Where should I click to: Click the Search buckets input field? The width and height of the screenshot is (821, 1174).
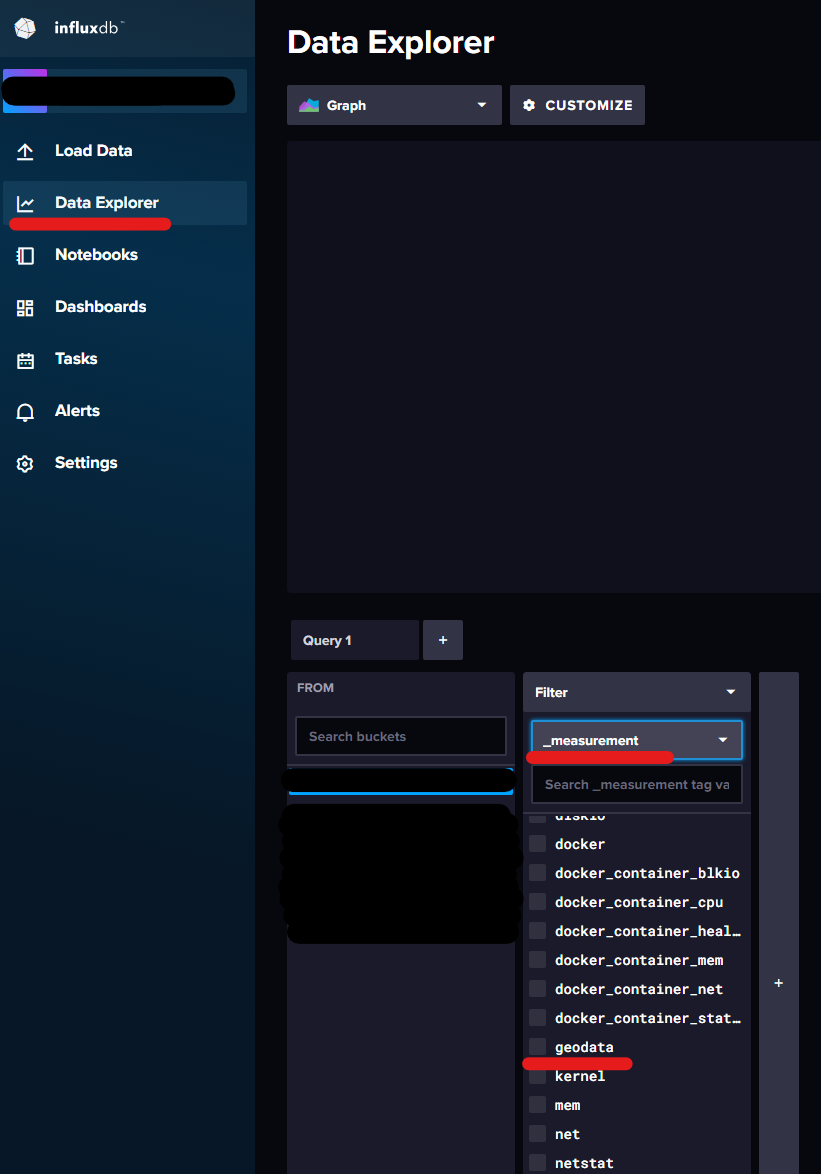[x=401, y=737]
